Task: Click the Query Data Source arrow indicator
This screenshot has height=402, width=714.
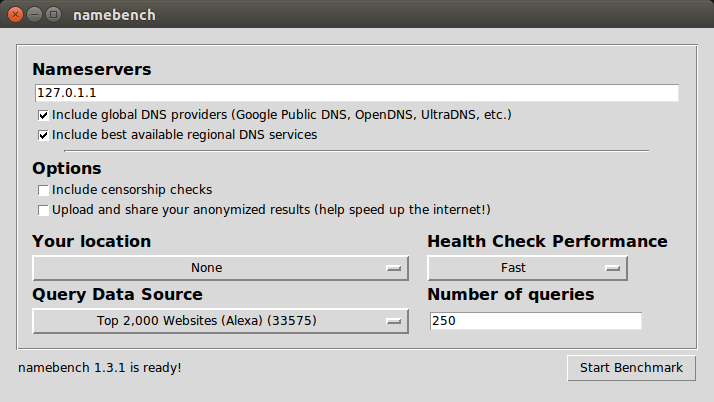Action: click(393, 321)
